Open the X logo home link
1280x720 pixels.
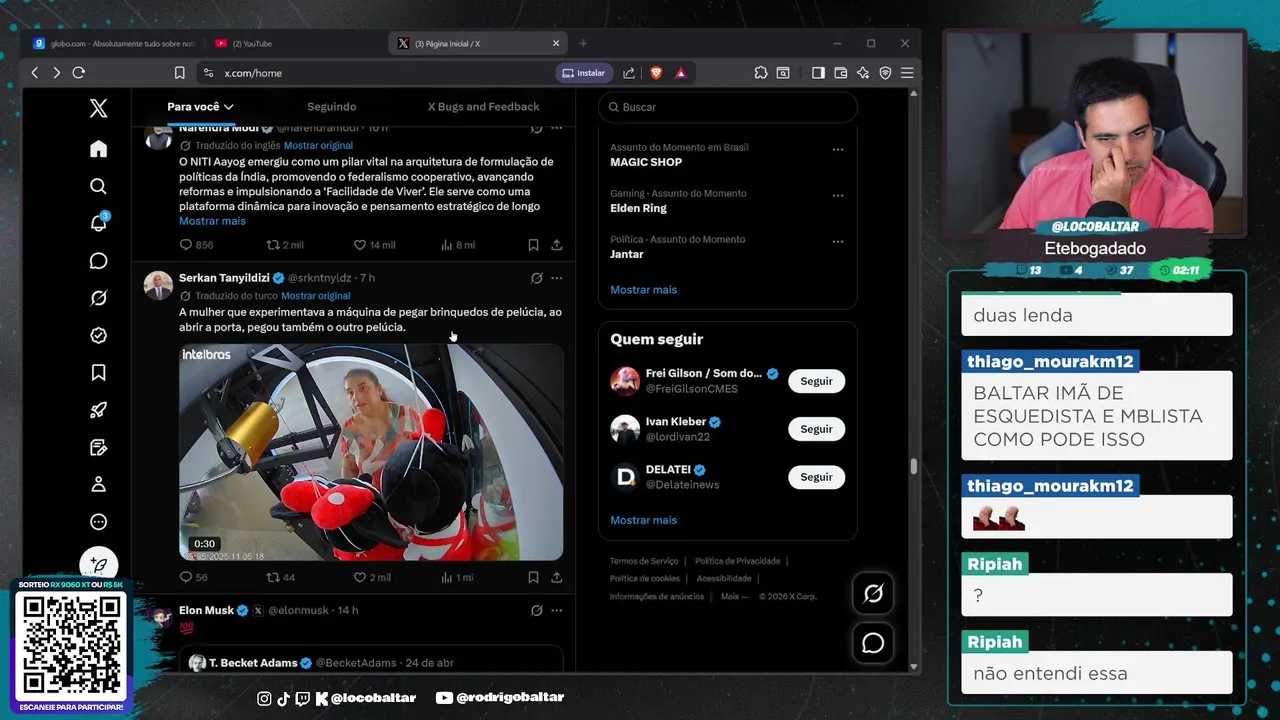point(98,109)
